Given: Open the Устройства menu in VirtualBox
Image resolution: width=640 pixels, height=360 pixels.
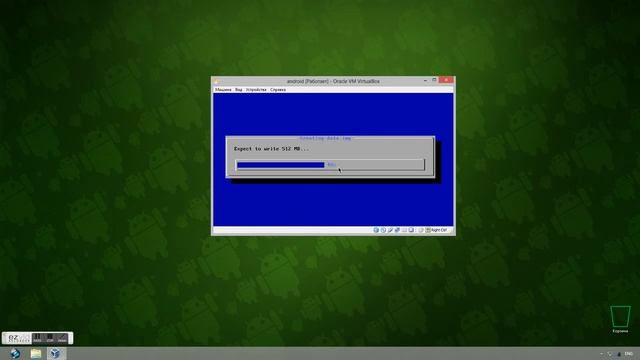Looking at the screenshot, I should point(256,89).
